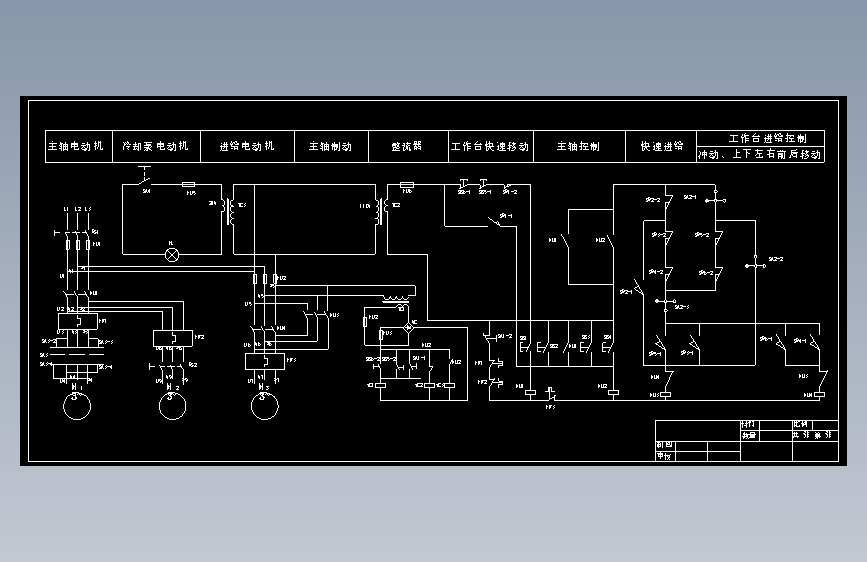The width and height of the screenshot is (867, 562).
Task: Pick the M1 spindle motor circle symbol
Action: 77,406
